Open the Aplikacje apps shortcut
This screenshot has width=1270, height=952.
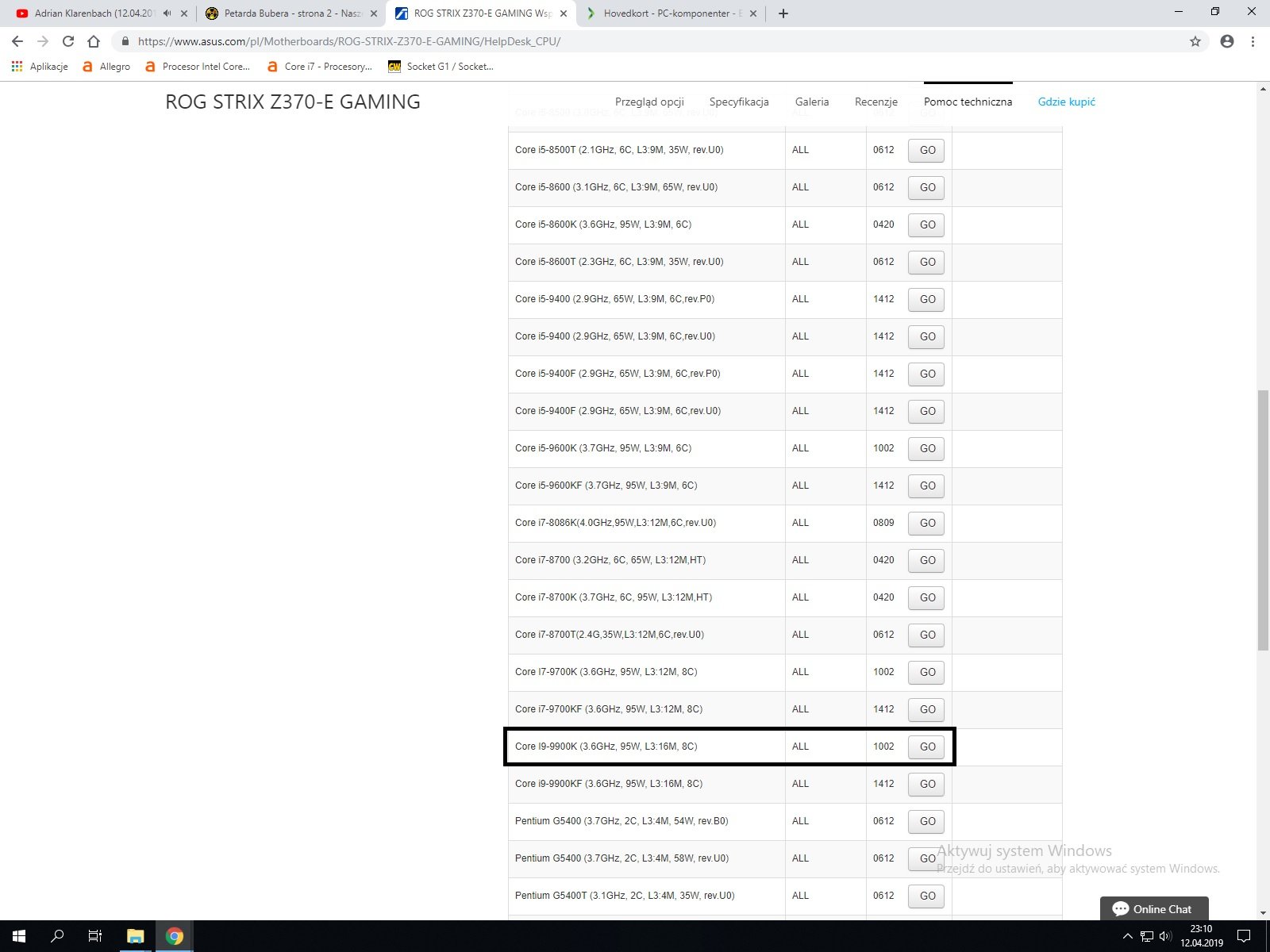[x=40, y=67]
